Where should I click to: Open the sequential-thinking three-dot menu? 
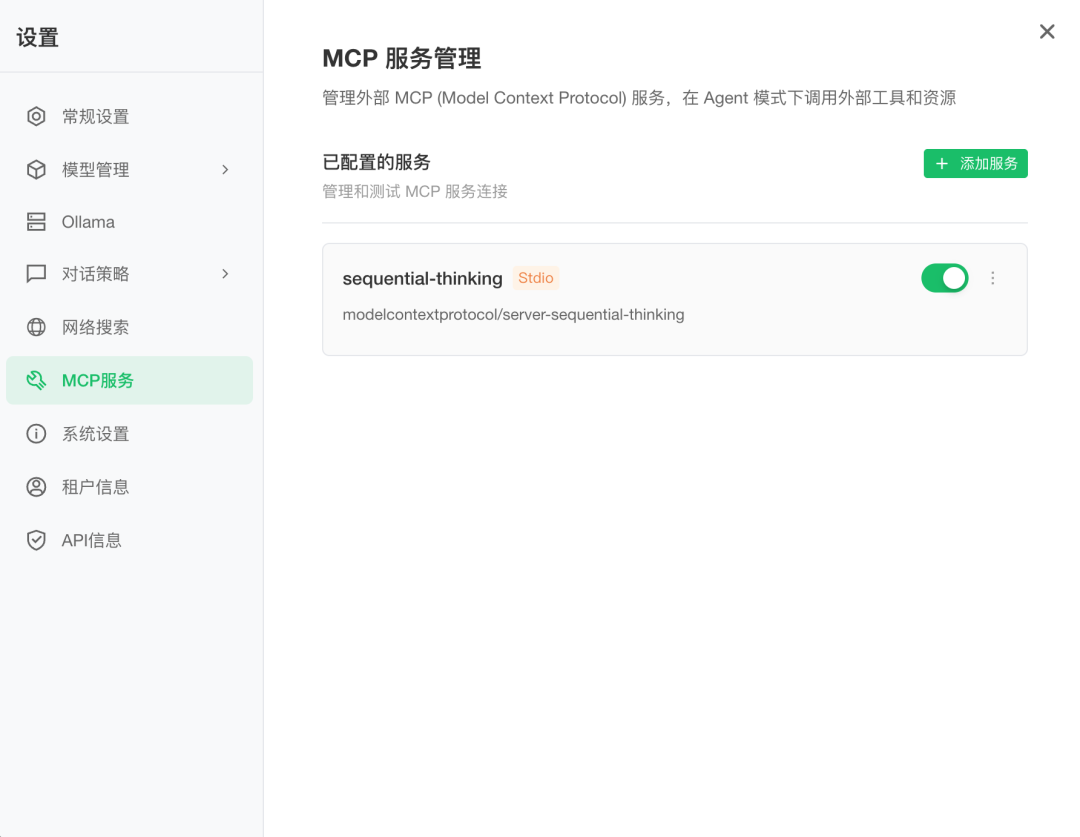click(x=992, y=278)
